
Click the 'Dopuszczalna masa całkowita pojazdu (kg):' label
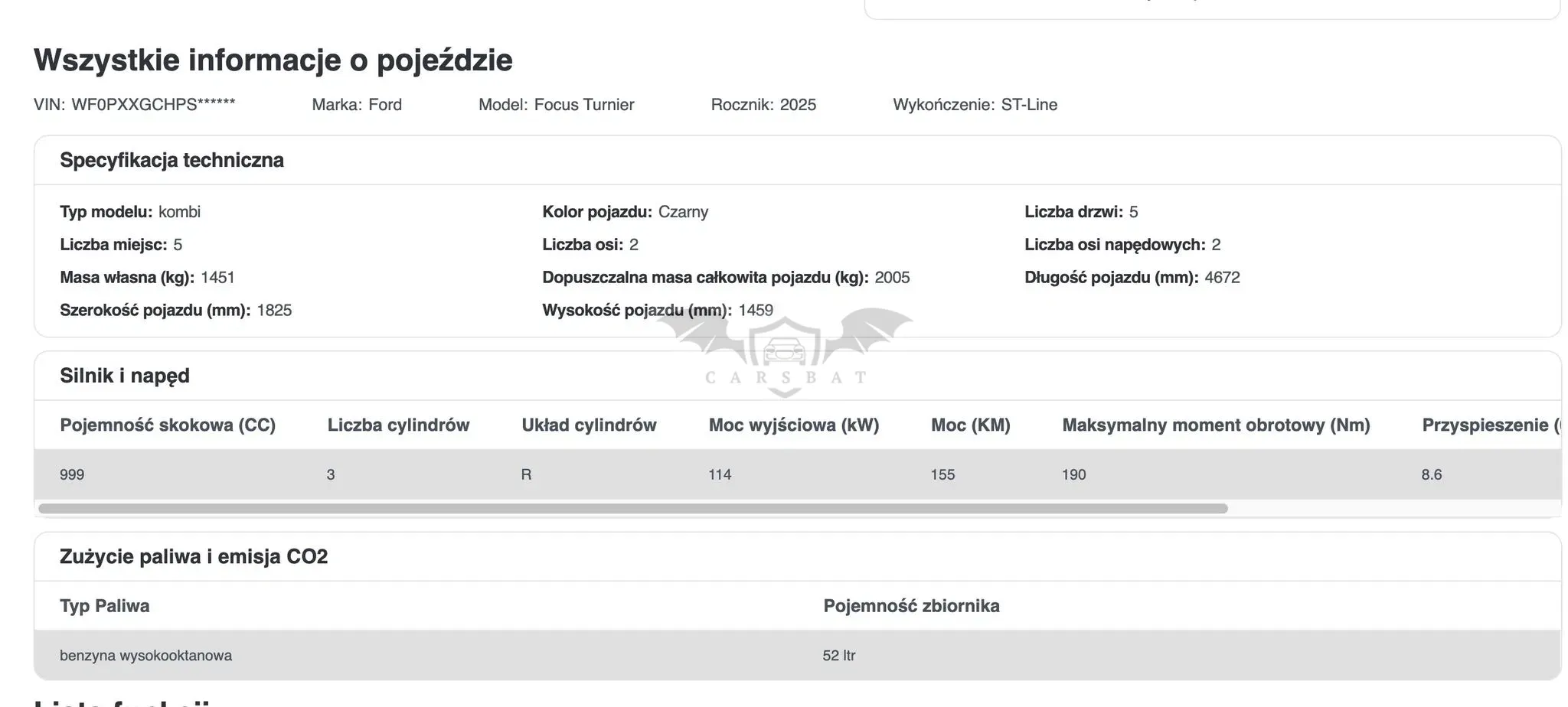click(705, 278)
